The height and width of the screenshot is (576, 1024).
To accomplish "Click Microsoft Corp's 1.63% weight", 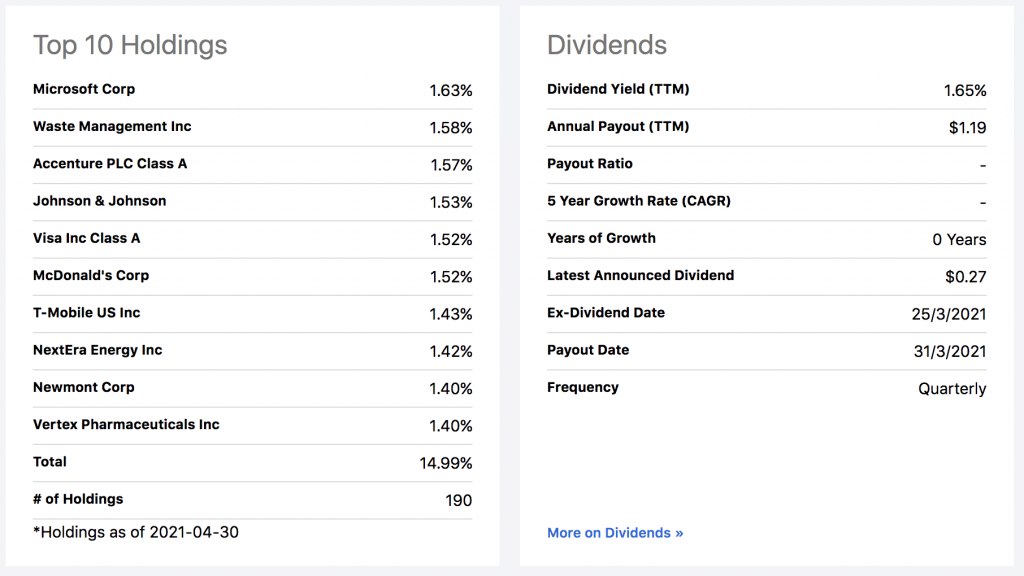I will click(x=451, y=91).
